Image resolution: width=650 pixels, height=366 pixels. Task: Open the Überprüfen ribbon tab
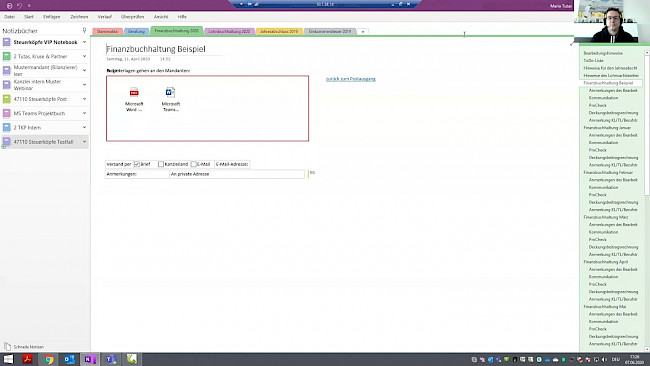coord(133,17)
